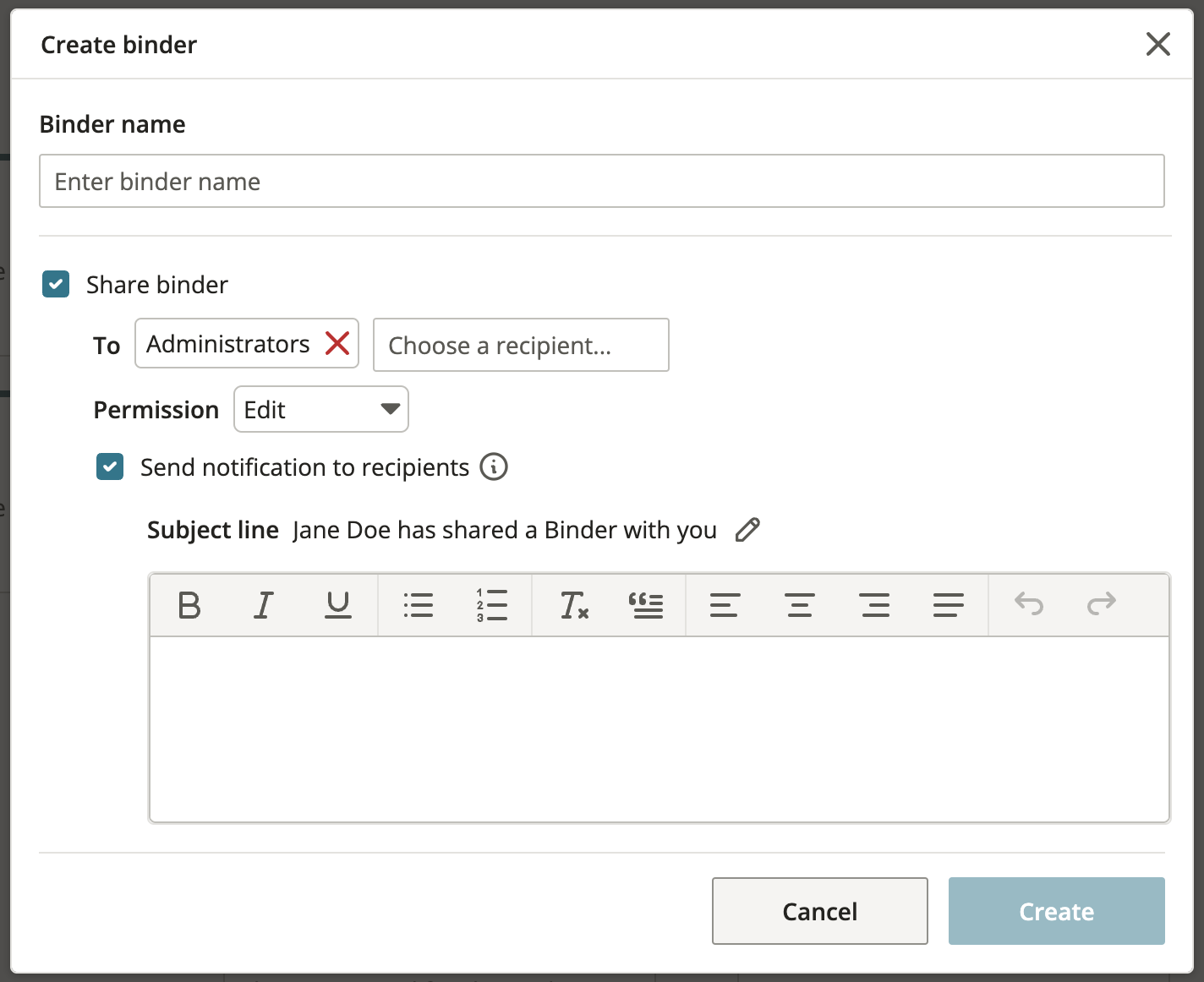Open the Choose a recipient field
The image size is (1204, 982).
click(x=521, y=346)
